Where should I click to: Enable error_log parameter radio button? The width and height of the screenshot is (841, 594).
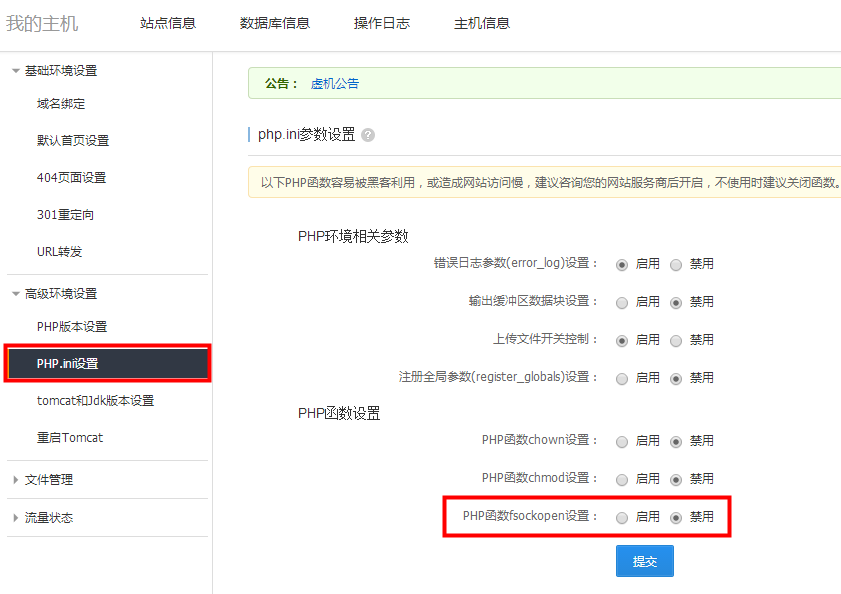coord(622,265)
